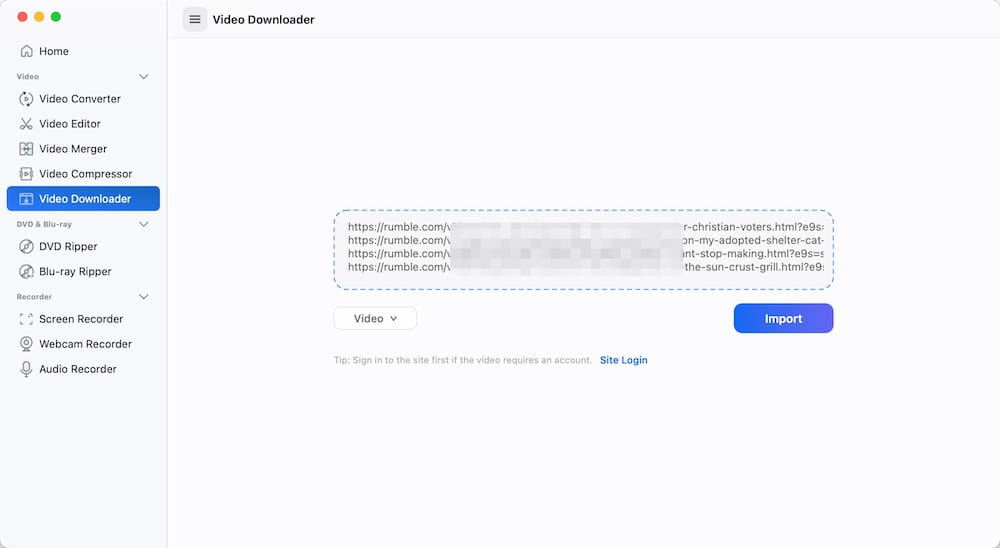1000x548 pixels.
Task: Open Video Editor from sidebar
Action: tap(83, 124)
